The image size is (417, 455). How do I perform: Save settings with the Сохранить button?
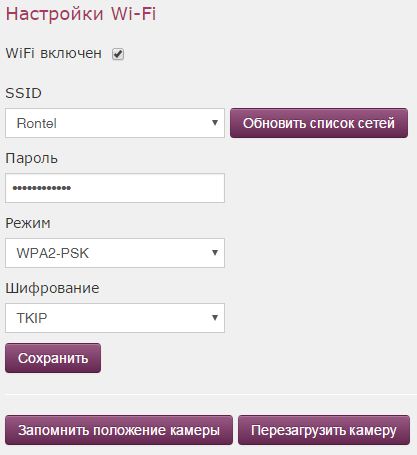tap(53, 358)
